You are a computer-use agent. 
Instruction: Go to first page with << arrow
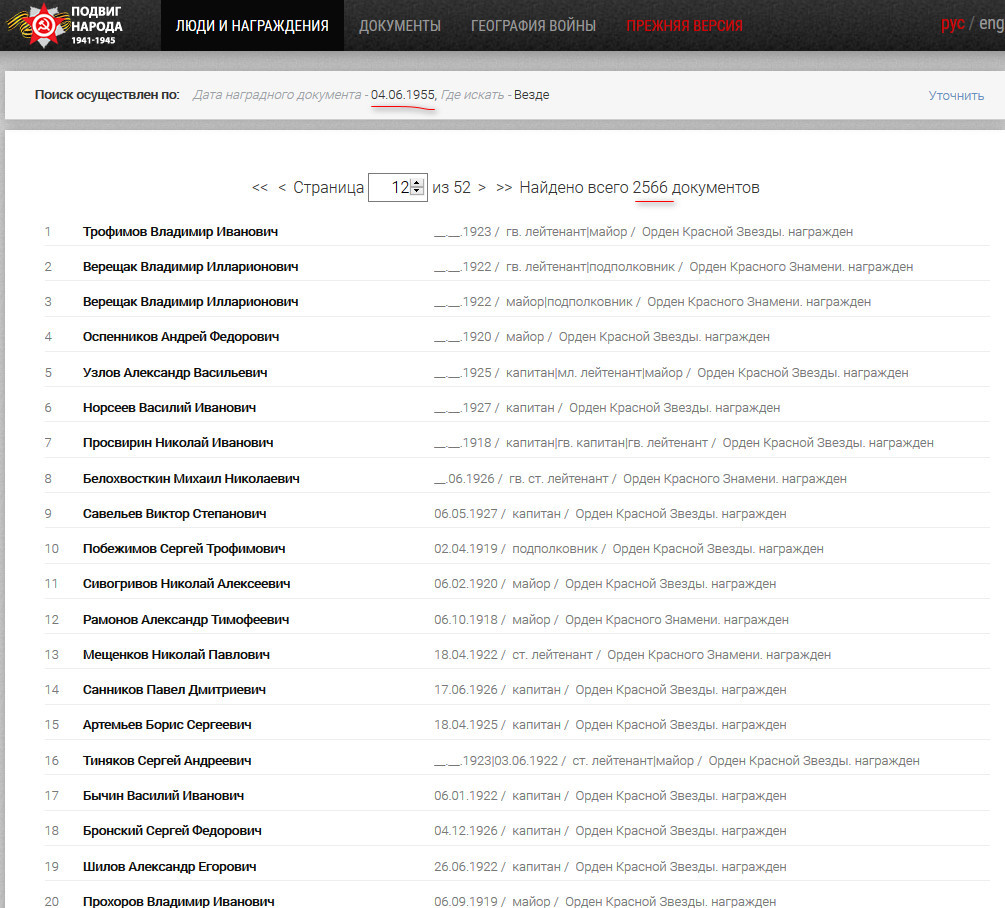click(x=260, y=188)
